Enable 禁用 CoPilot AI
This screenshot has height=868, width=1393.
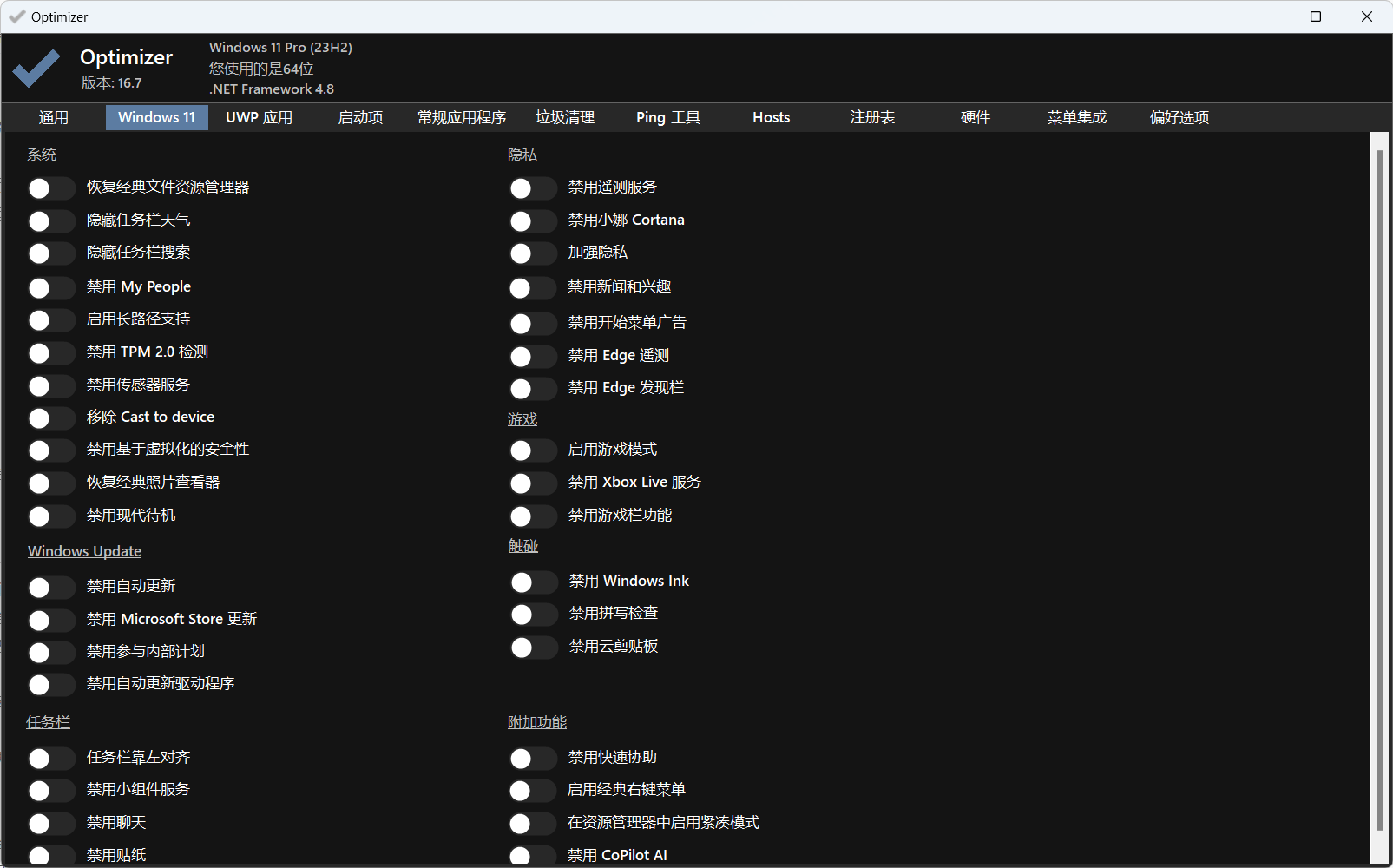[x=532, y=855]
